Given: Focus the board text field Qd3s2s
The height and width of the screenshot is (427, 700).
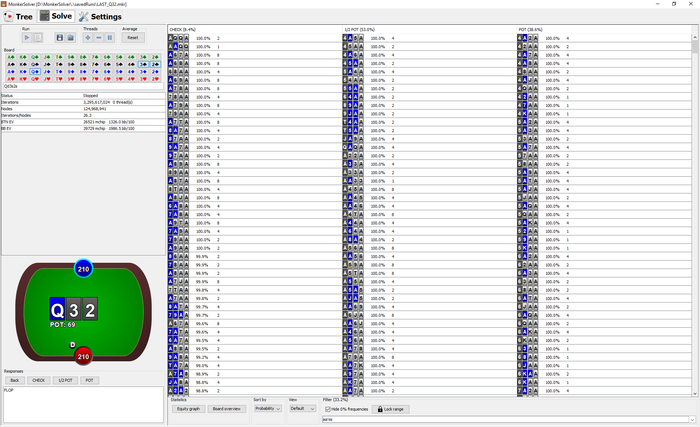Looking at the screenshot, I should click(x=83, y=86).
